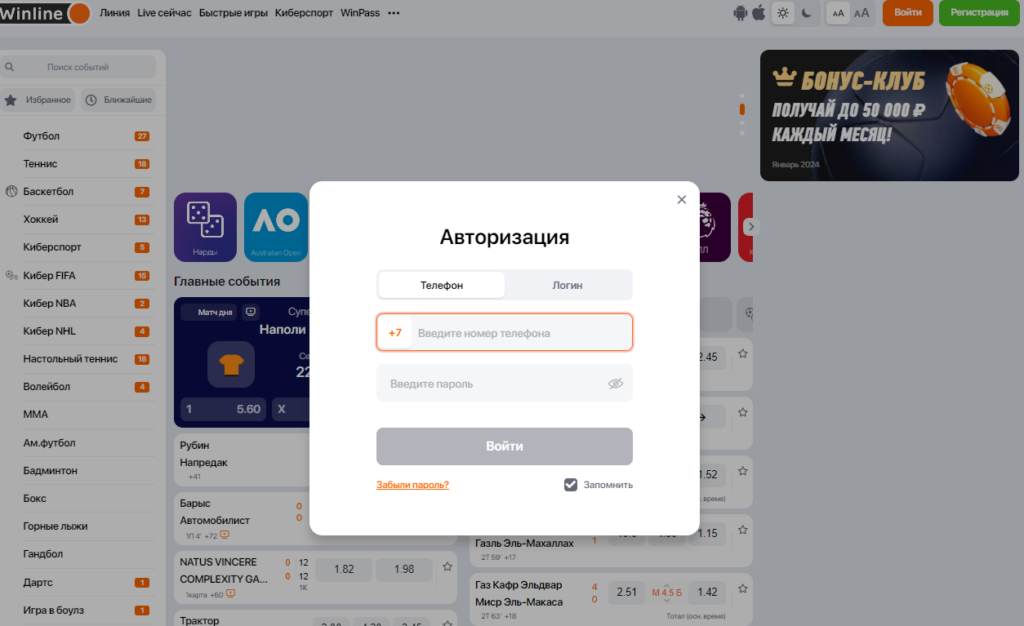This screenshot has width=1024, height=626.
Task: Click the basketball icon beside Баскетбол
Action: pyautogui.click(x=11, y=191)
